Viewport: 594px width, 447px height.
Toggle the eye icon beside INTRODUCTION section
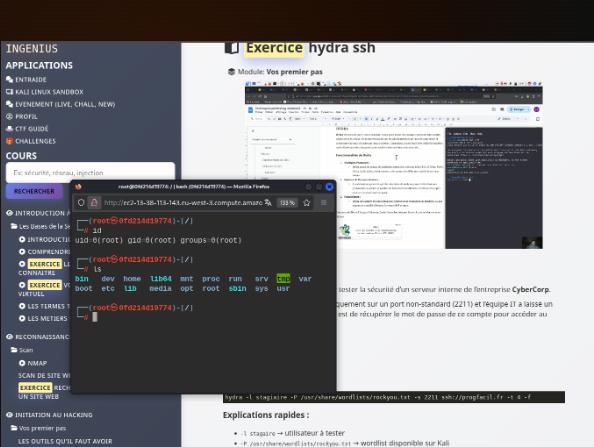[9, 213]
